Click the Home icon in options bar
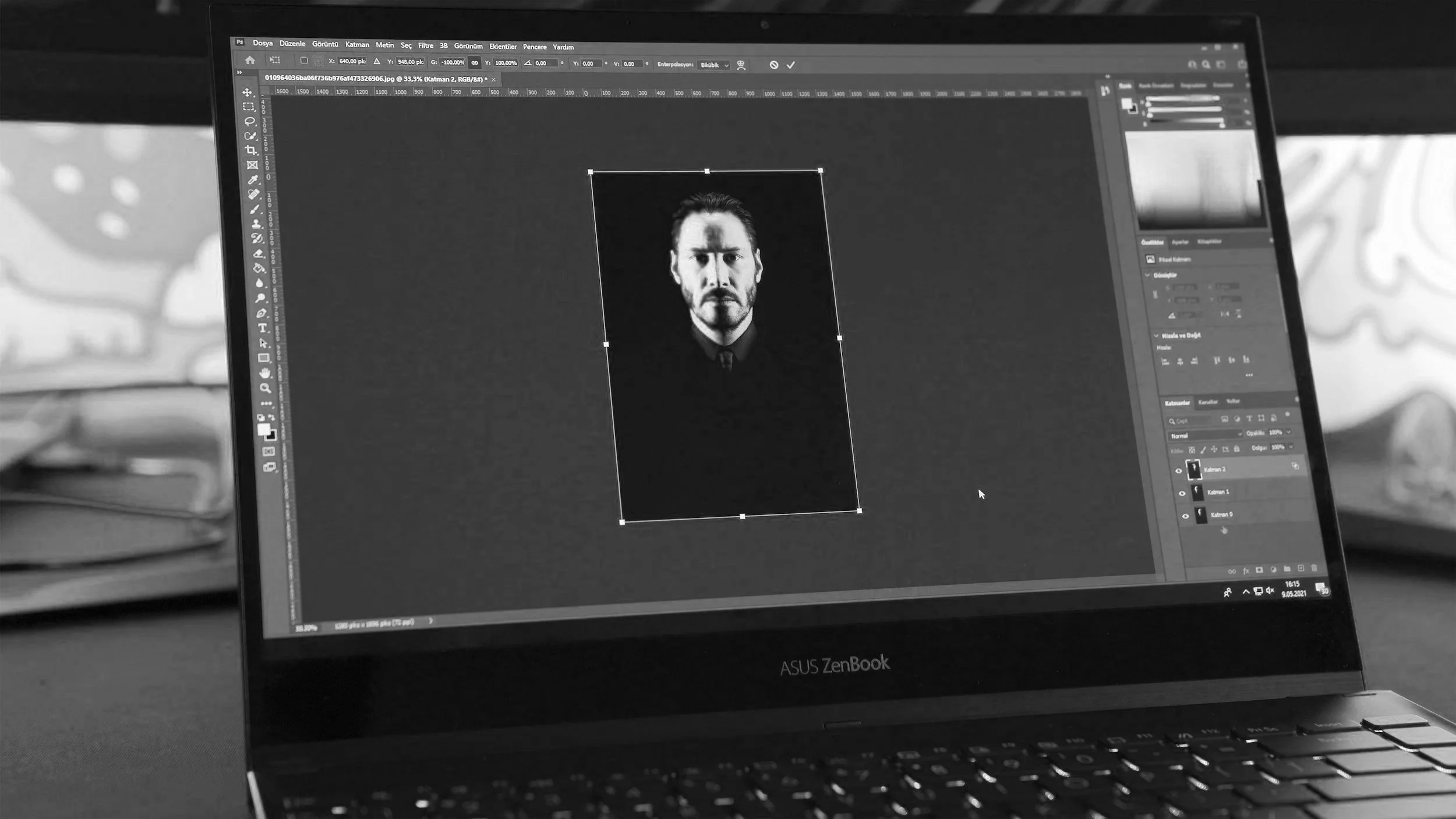Screen dimensions: 1456x819 click(250, 60)
